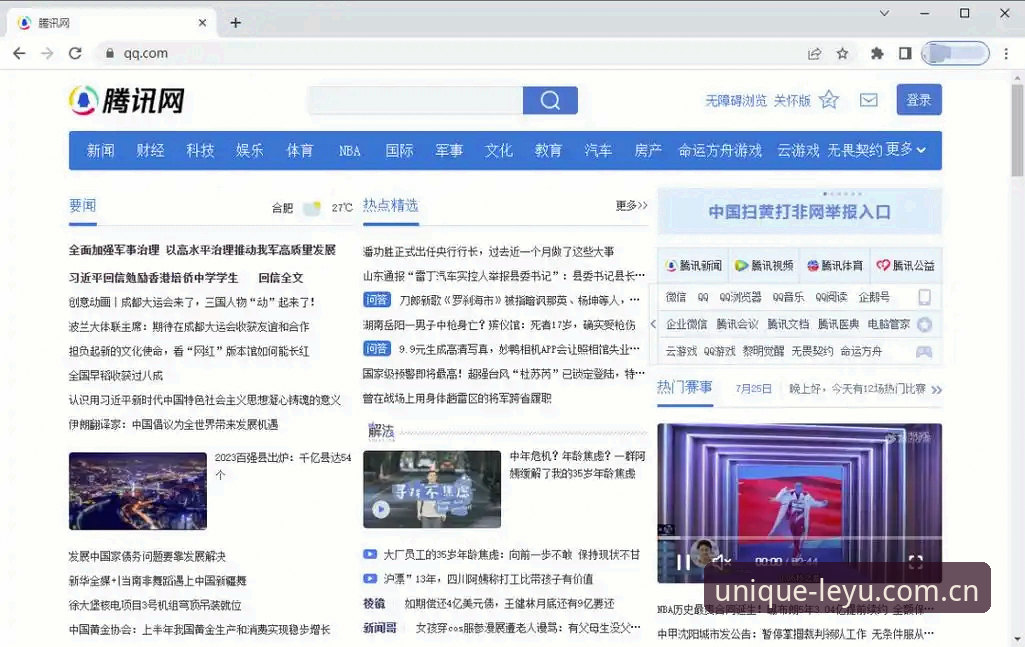Click the blue search magnifier button
The width and height of the screenshot is (1025, 647).
tap(550, 101)
